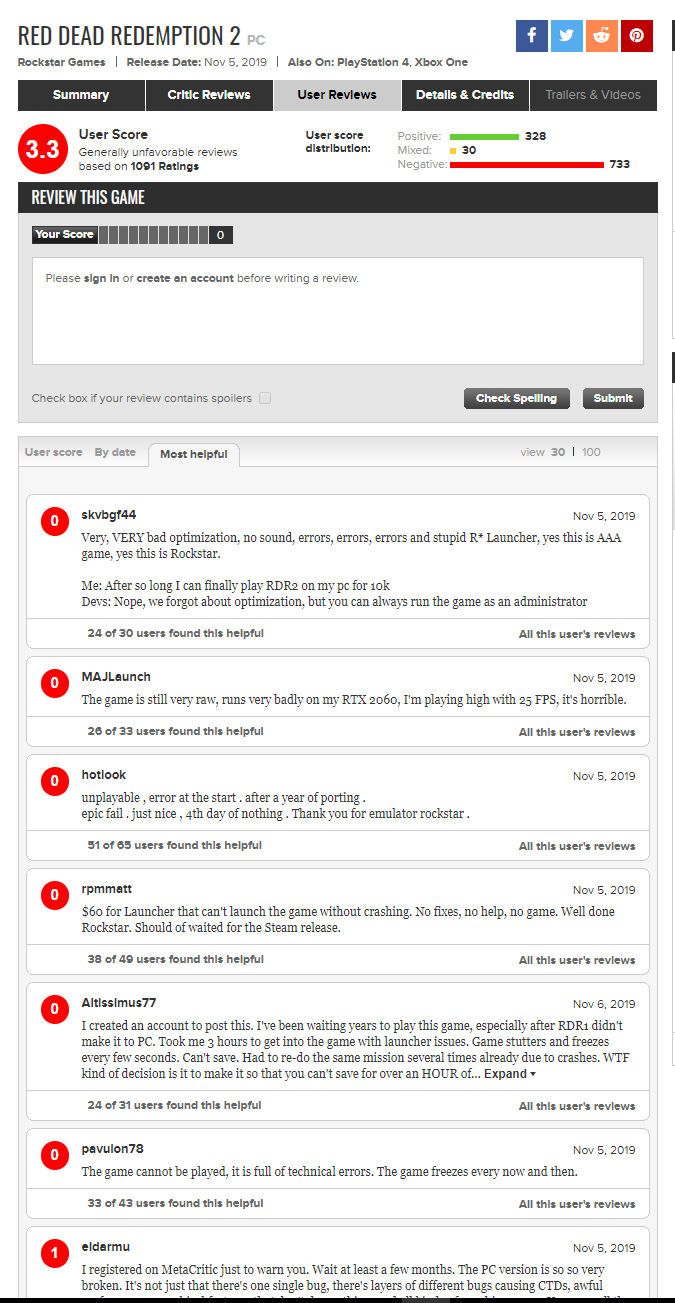Open hotlook's user profile
The height and width of the screenshot is (1303, 675).
pyautogui.click(x=103, y=775)
